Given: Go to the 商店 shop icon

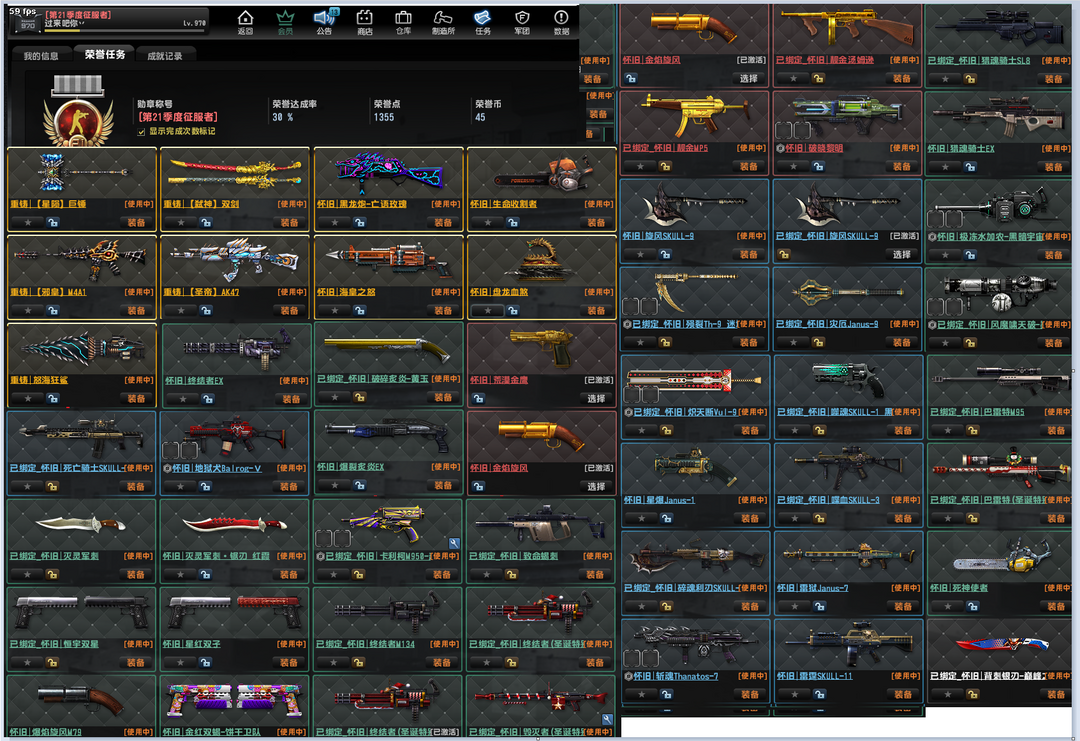Looking at the screenshot, I should [365, 21].
